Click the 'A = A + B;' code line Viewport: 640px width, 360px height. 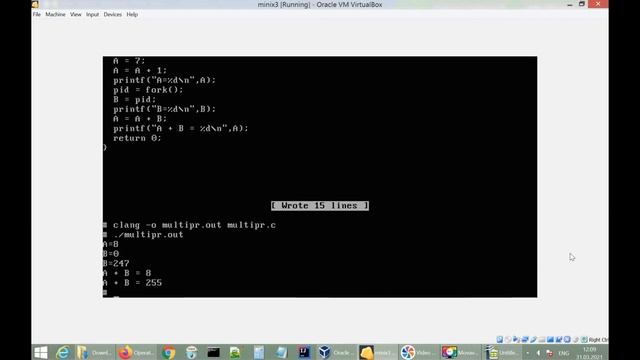140,119
